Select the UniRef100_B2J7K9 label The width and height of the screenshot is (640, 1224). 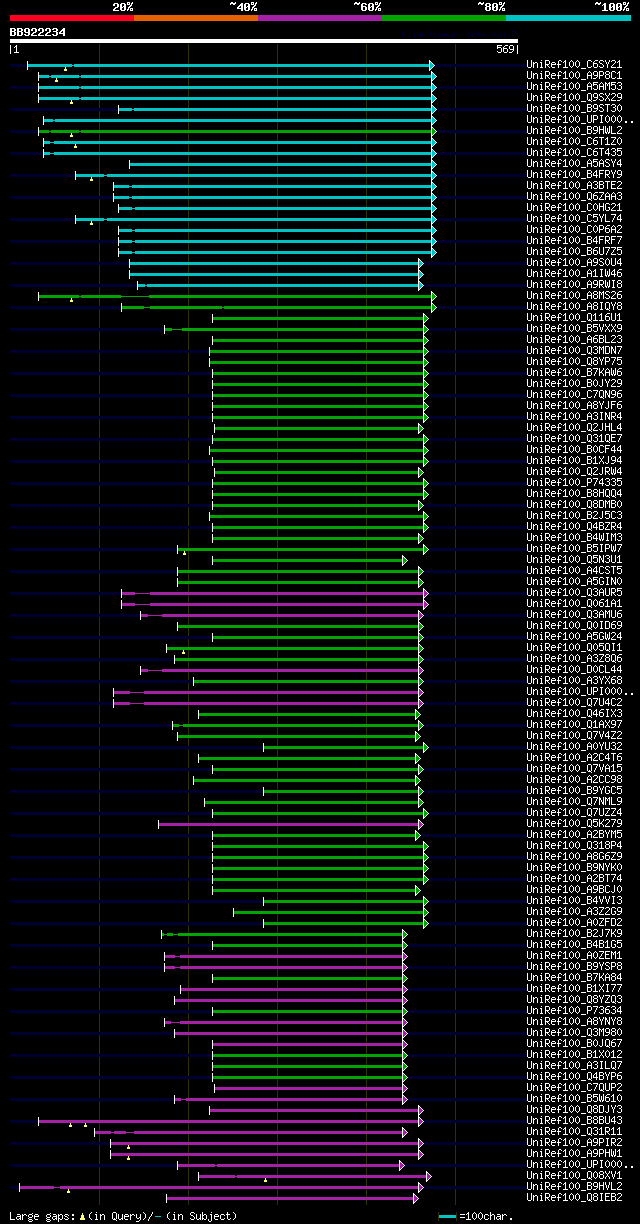tap(574, 934)
